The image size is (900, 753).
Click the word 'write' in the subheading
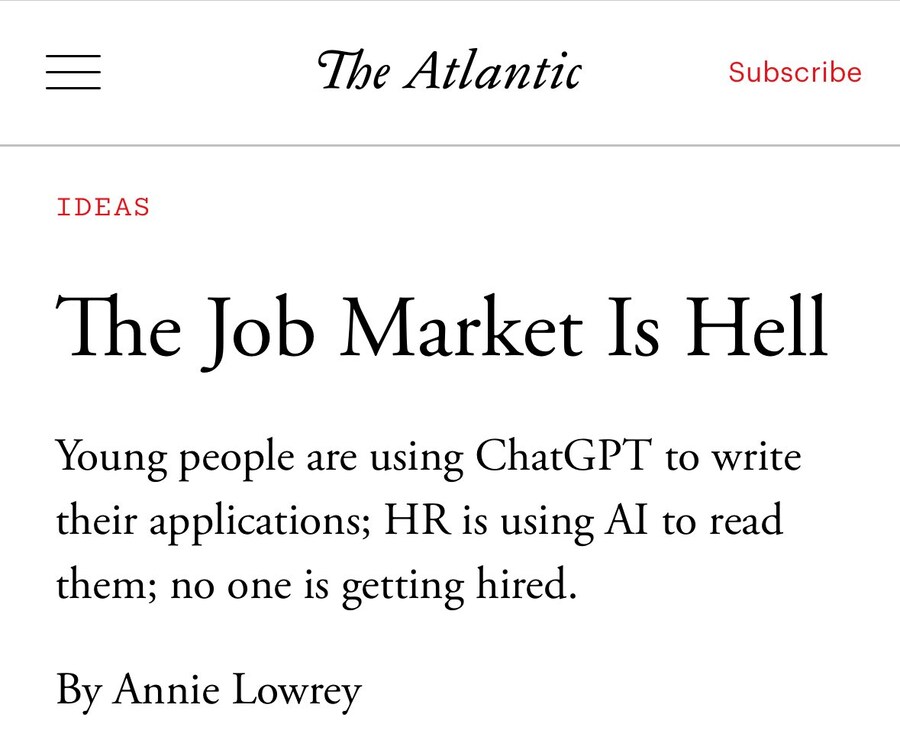pyautogui.click(x=756, y=458)
